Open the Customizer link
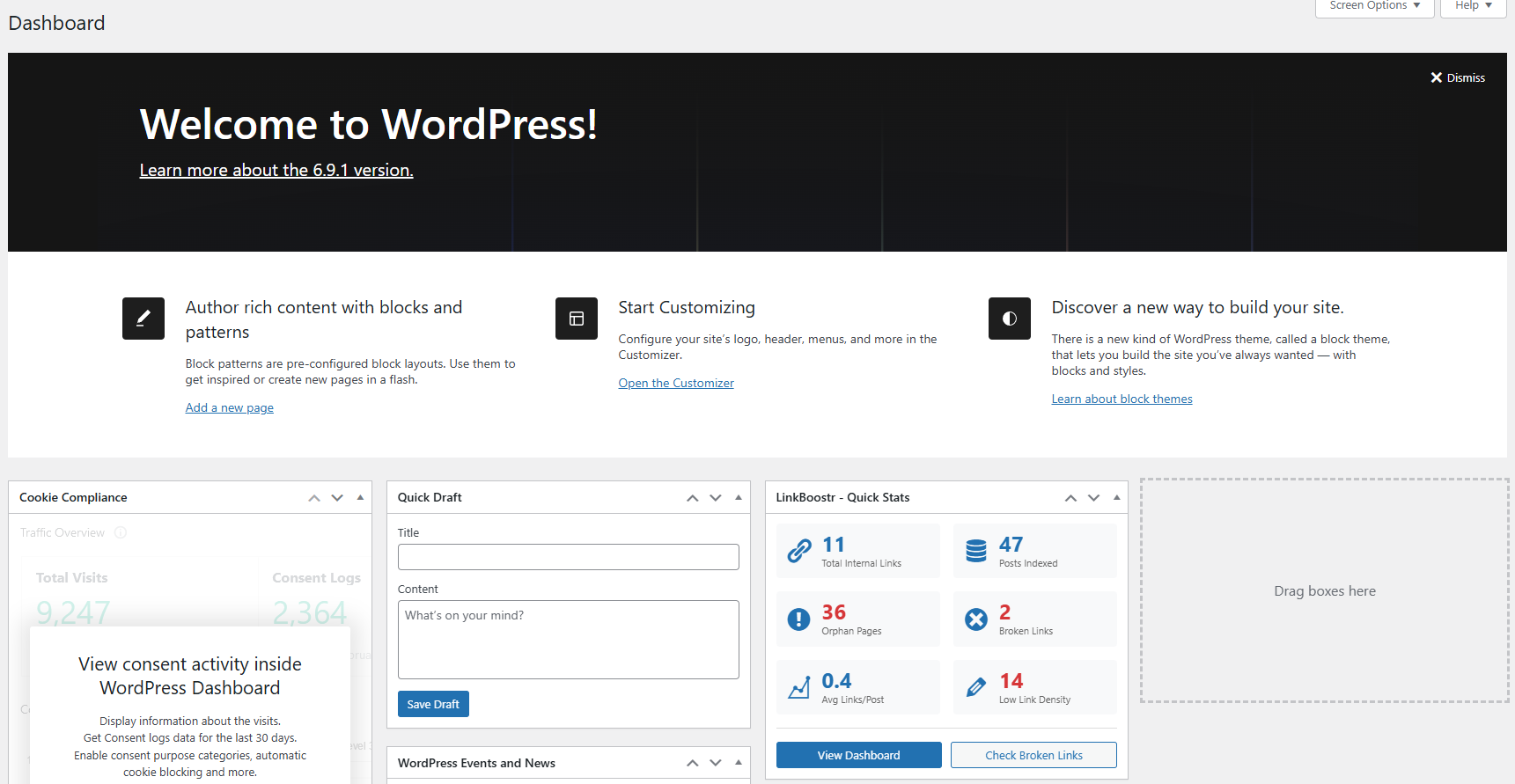 676,383
